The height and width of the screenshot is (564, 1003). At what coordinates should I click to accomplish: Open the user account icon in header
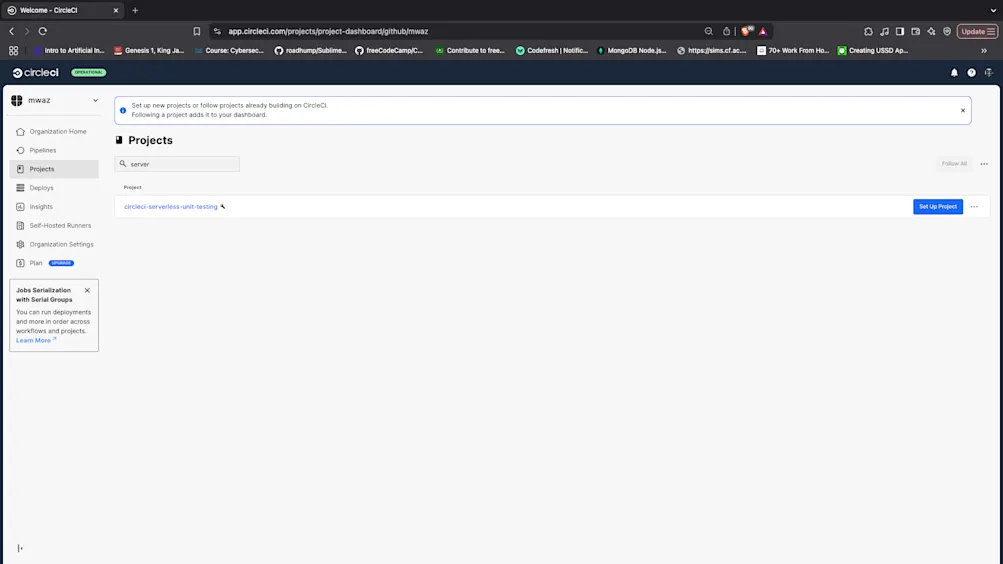988,73
